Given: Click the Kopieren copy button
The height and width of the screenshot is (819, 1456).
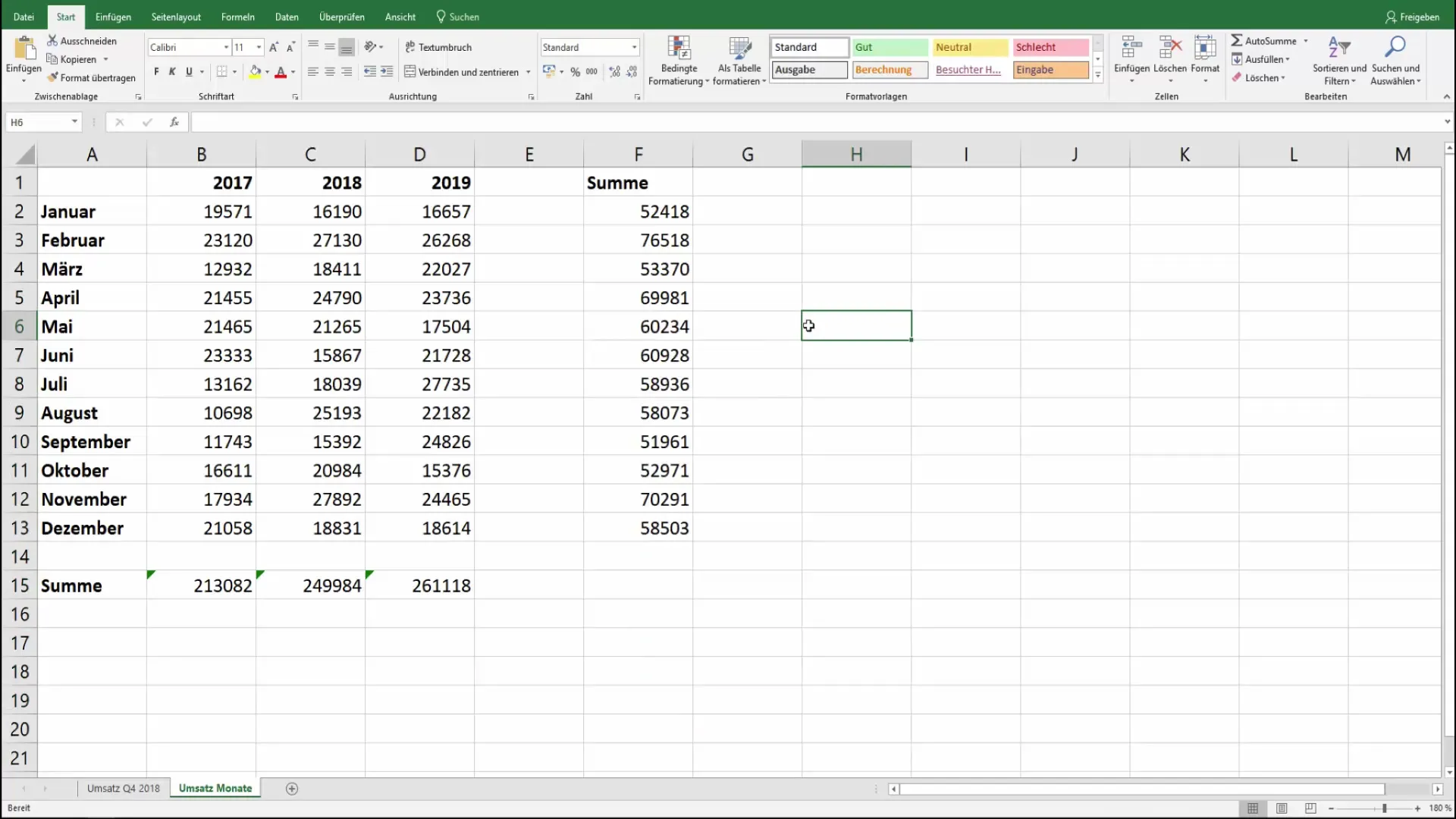Looking at the screenshot, I should [73, 59].
